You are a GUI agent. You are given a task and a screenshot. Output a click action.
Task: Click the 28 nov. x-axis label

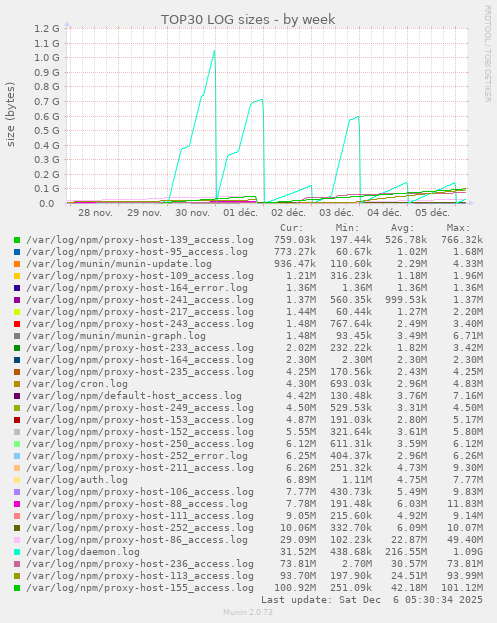pyautogui.click(x=95, y=213)
